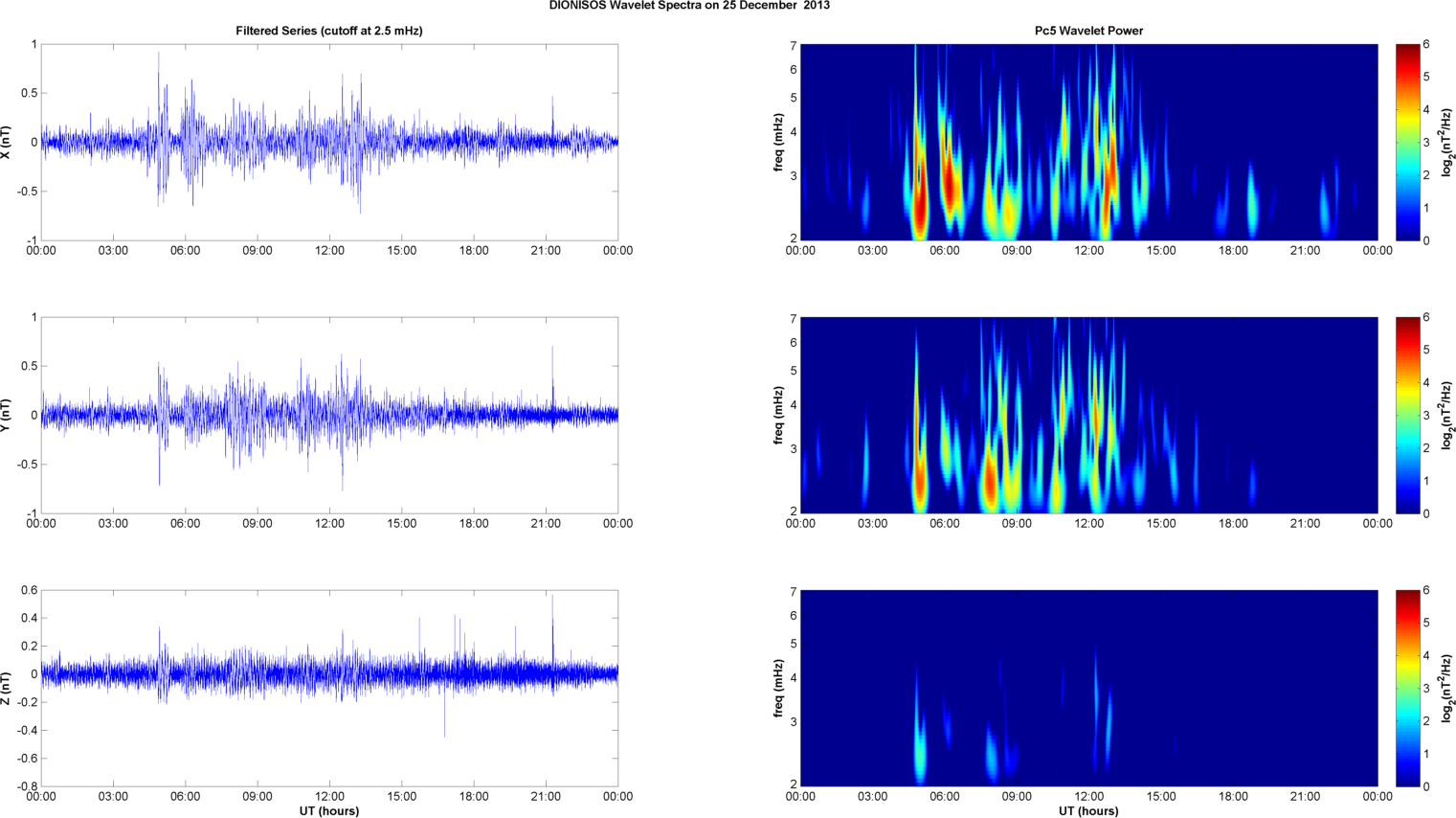
Task: Click the 'Filtered Series (cutoff at 2.5 mHz)' heading
Action: [x=329, y=31]
